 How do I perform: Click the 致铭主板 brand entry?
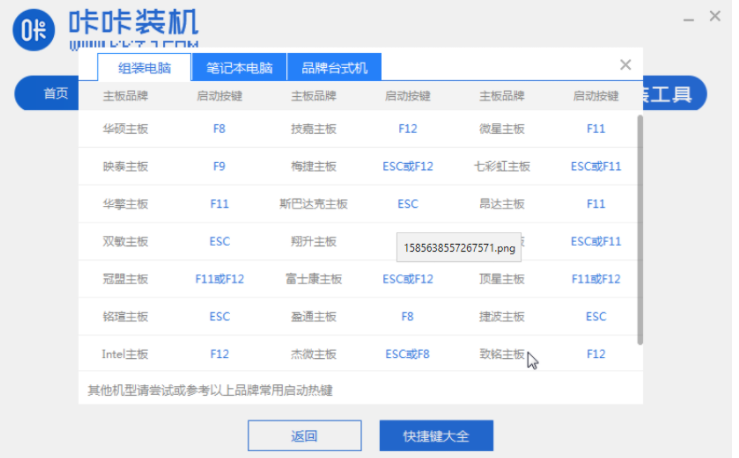502,354
